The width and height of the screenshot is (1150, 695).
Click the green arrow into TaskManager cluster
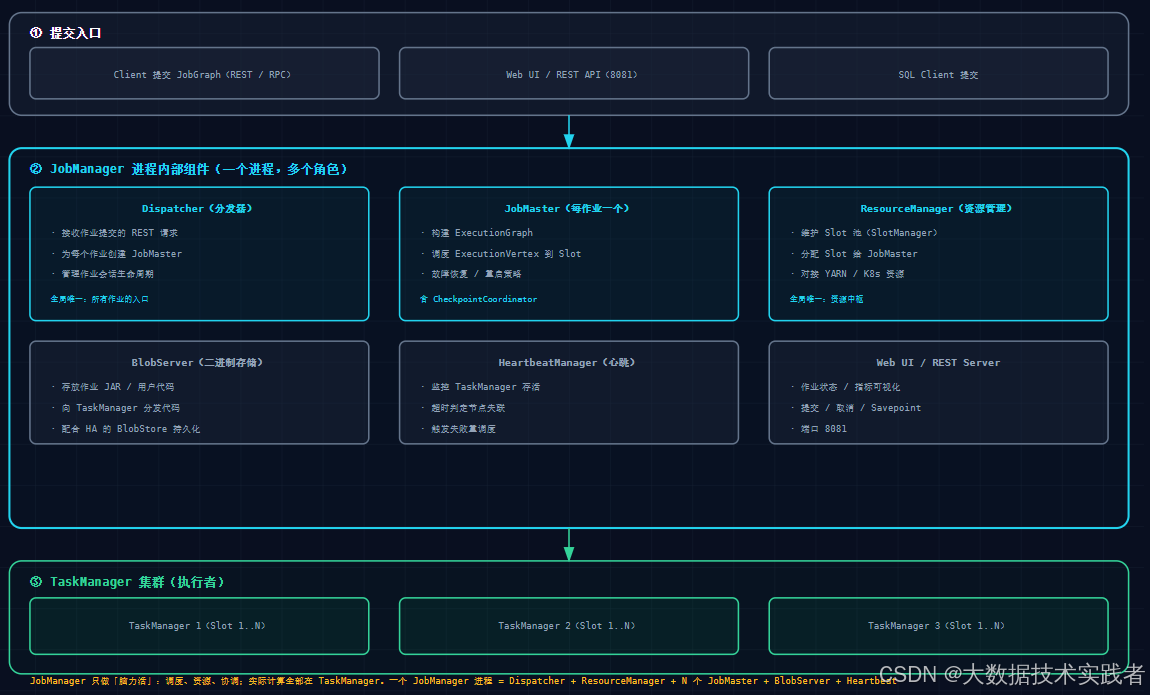(x=568, y=545)
